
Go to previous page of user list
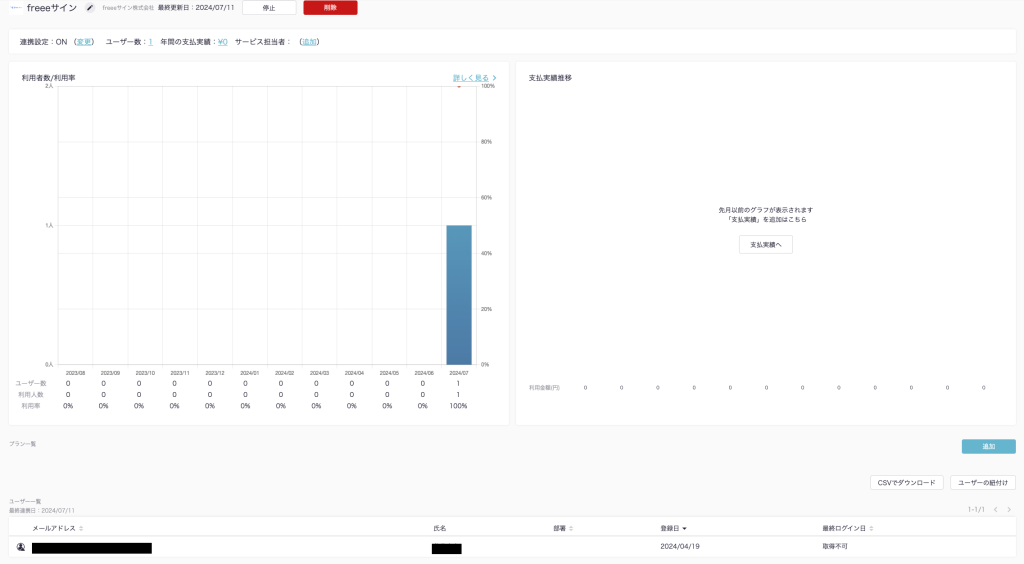[x=995, y=510]
